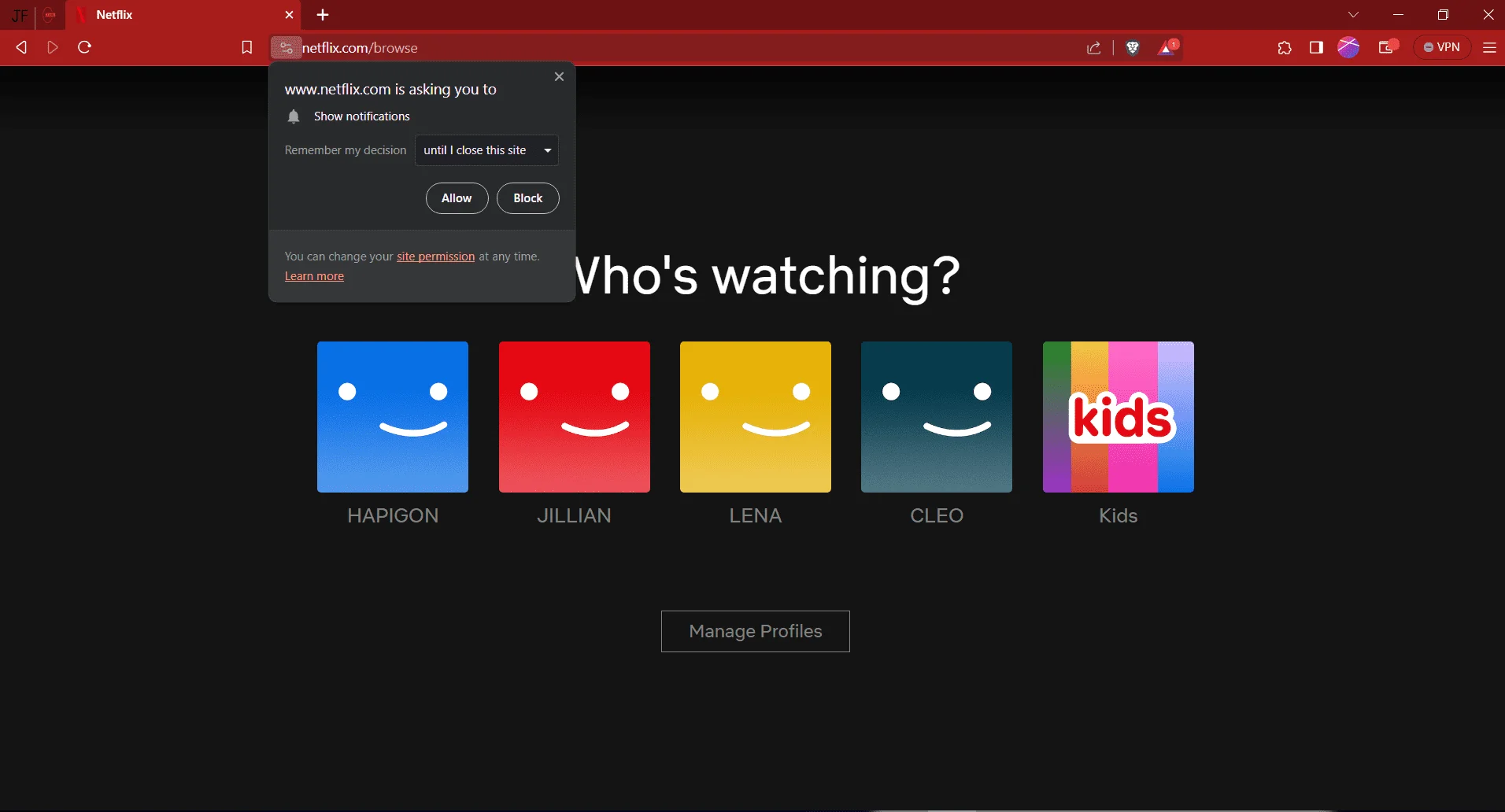1505x812 pixels.
Task: Open the extensions puzzle icon
Action: click(x=1285, y=48)
